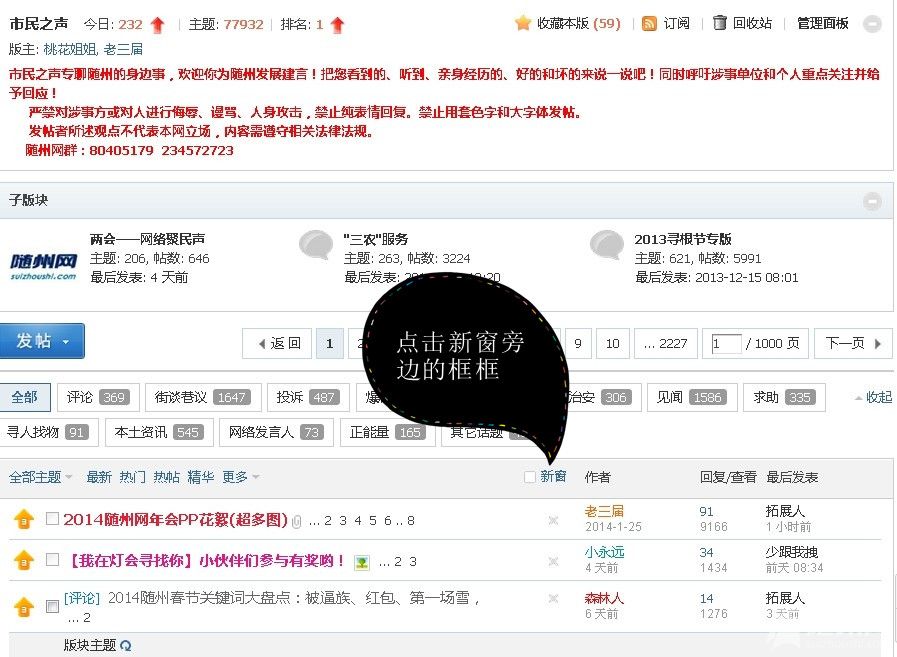Collapse the forum header with the round minus icon
This screenshot has width=897, height=657.
tap(872, 24)
